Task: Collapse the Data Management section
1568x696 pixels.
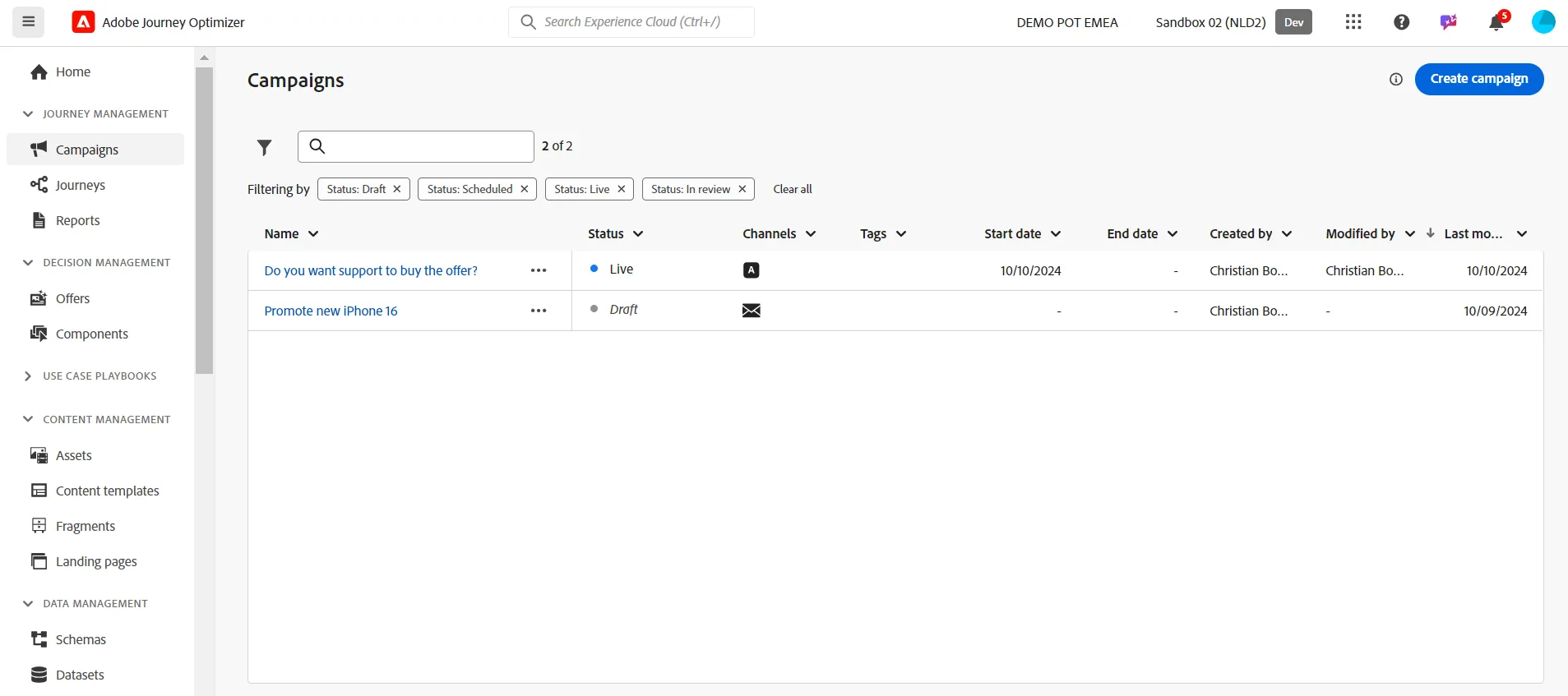Action: [x=28, y=604]
